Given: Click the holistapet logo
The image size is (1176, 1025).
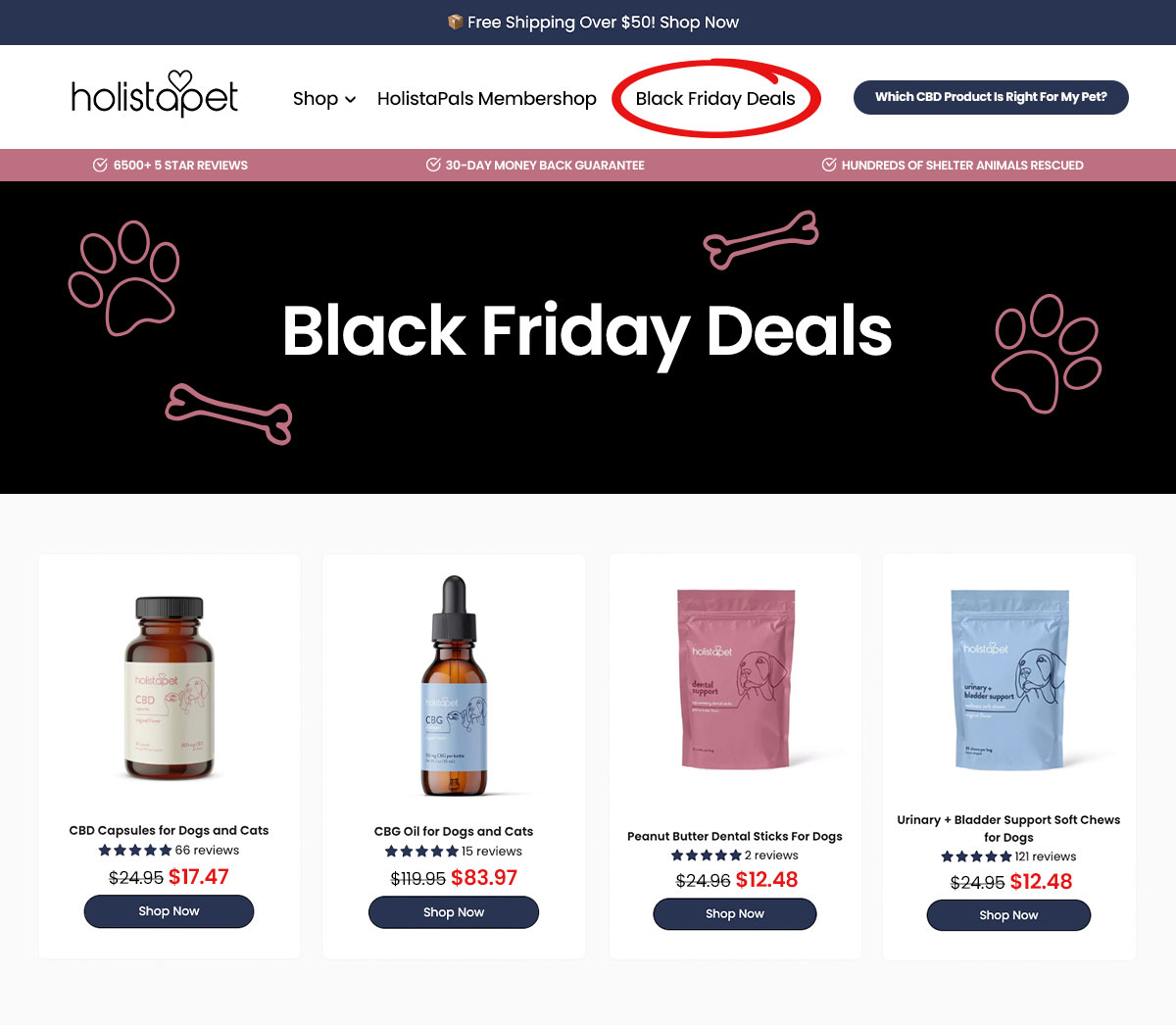Looking at the screenshot, I should pos(155,95).
